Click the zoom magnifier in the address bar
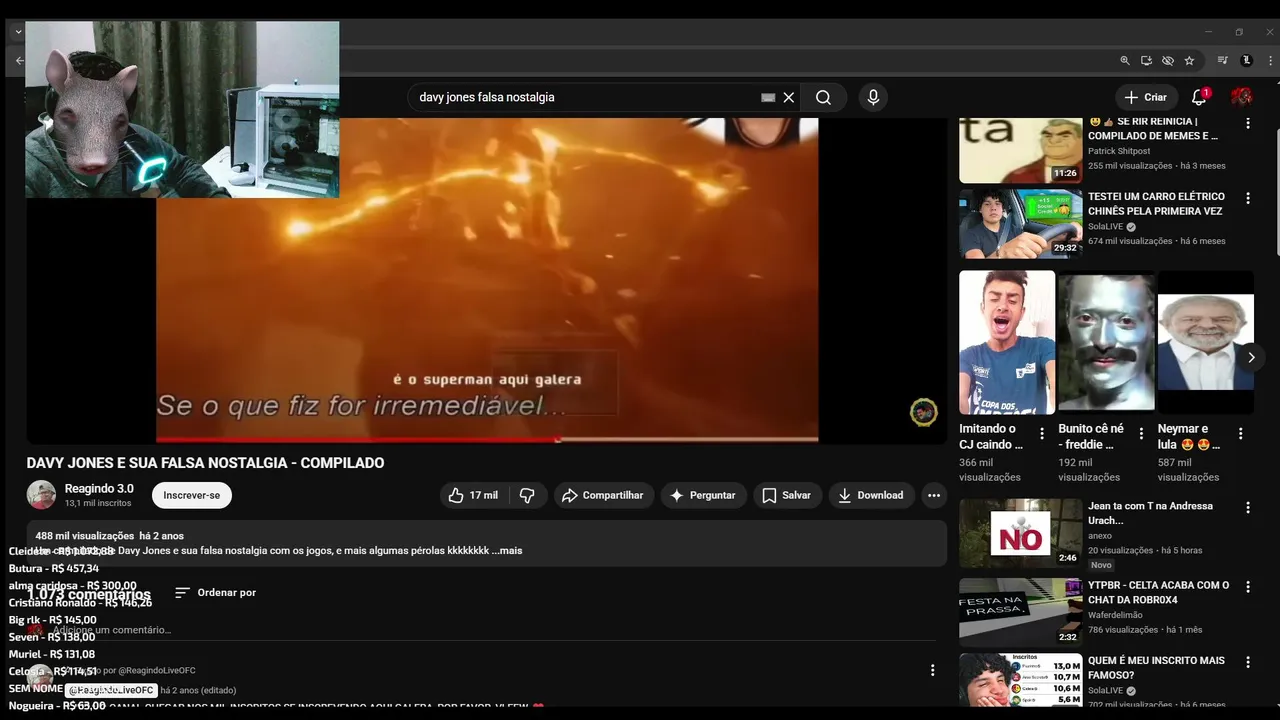This screenshot has width=1280, height=720. (x=1125, y=61)
